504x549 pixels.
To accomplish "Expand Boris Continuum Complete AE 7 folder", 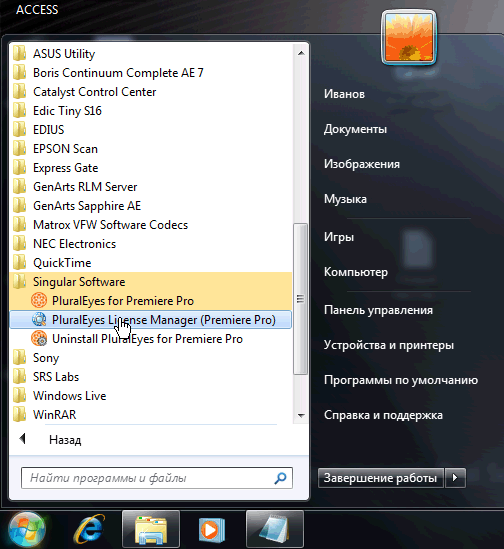I will [x=151, y=72].
